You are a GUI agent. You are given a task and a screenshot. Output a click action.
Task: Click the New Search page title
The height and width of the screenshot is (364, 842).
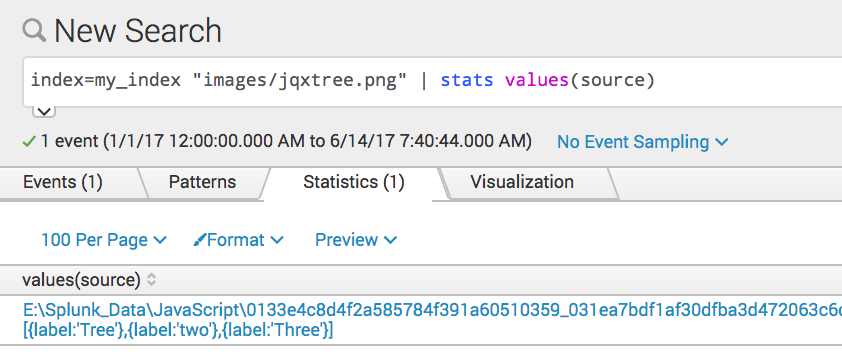pos(138,31)
